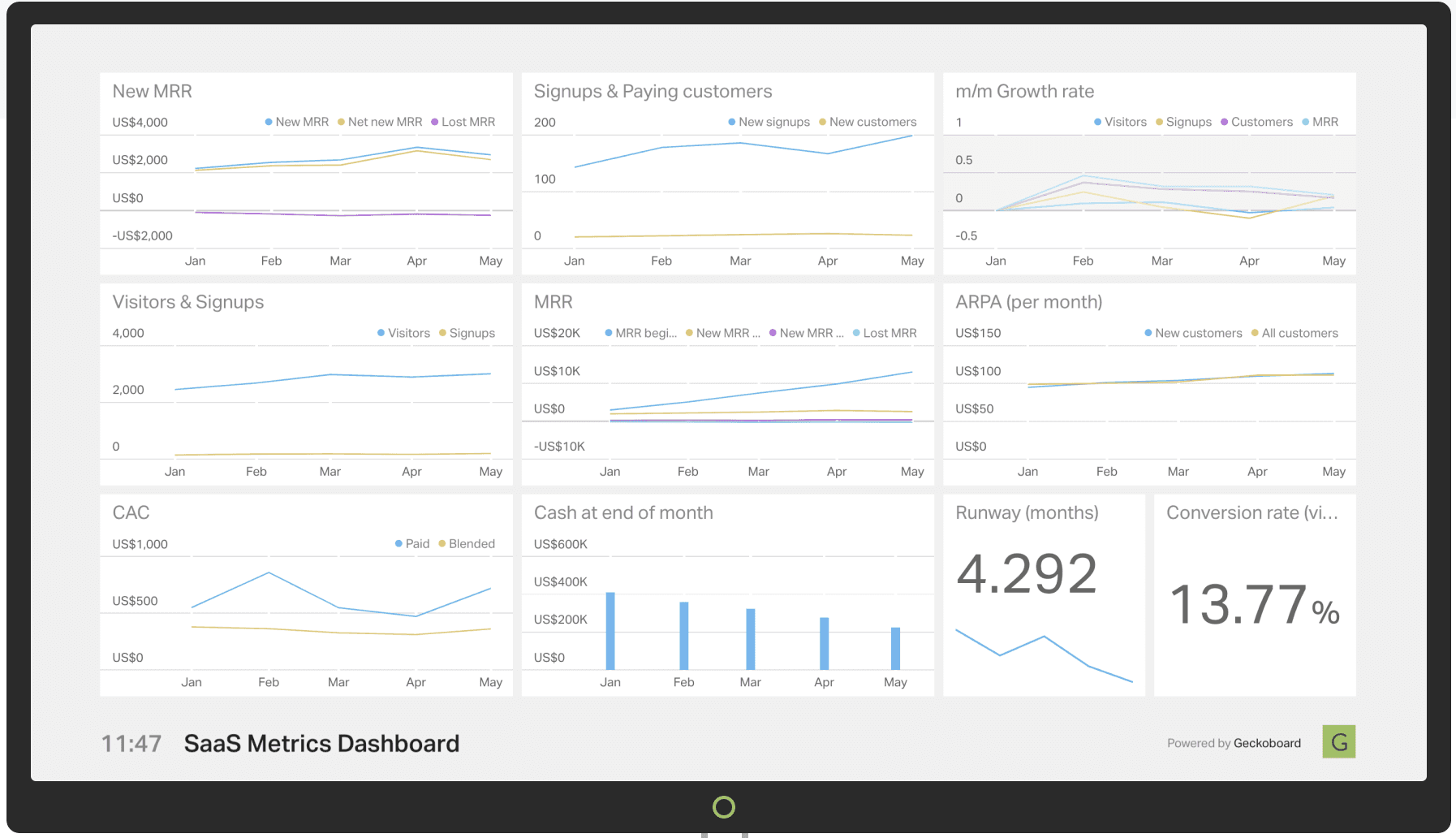The image size is (1456, 838).
Task: Click the blue Visitors dot in m/m Growth rate
Action: pyautogui.click(x=1099, y=122)
